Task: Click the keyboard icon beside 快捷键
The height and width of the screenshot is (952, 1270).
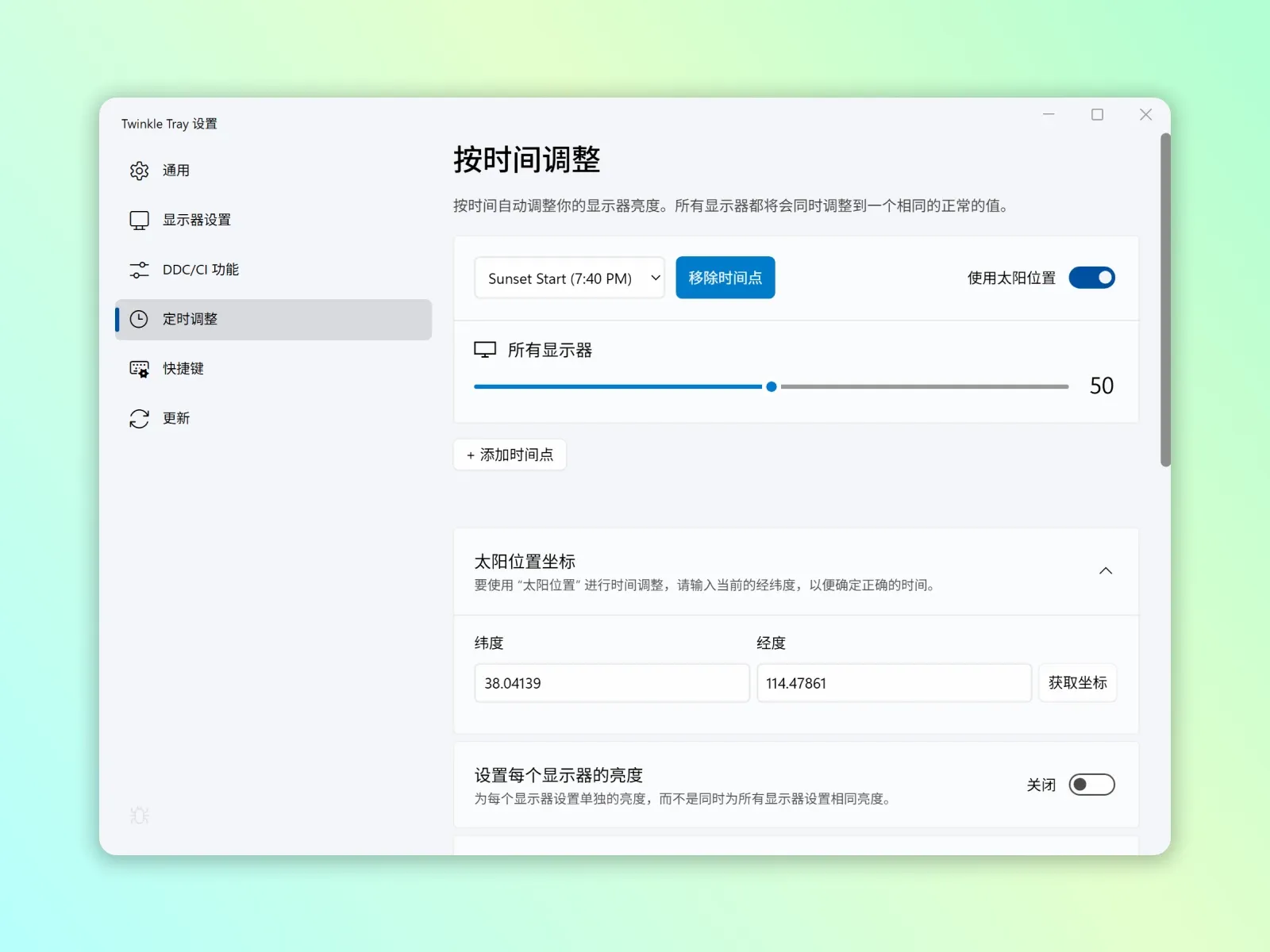Action: [x=139, y=369]
